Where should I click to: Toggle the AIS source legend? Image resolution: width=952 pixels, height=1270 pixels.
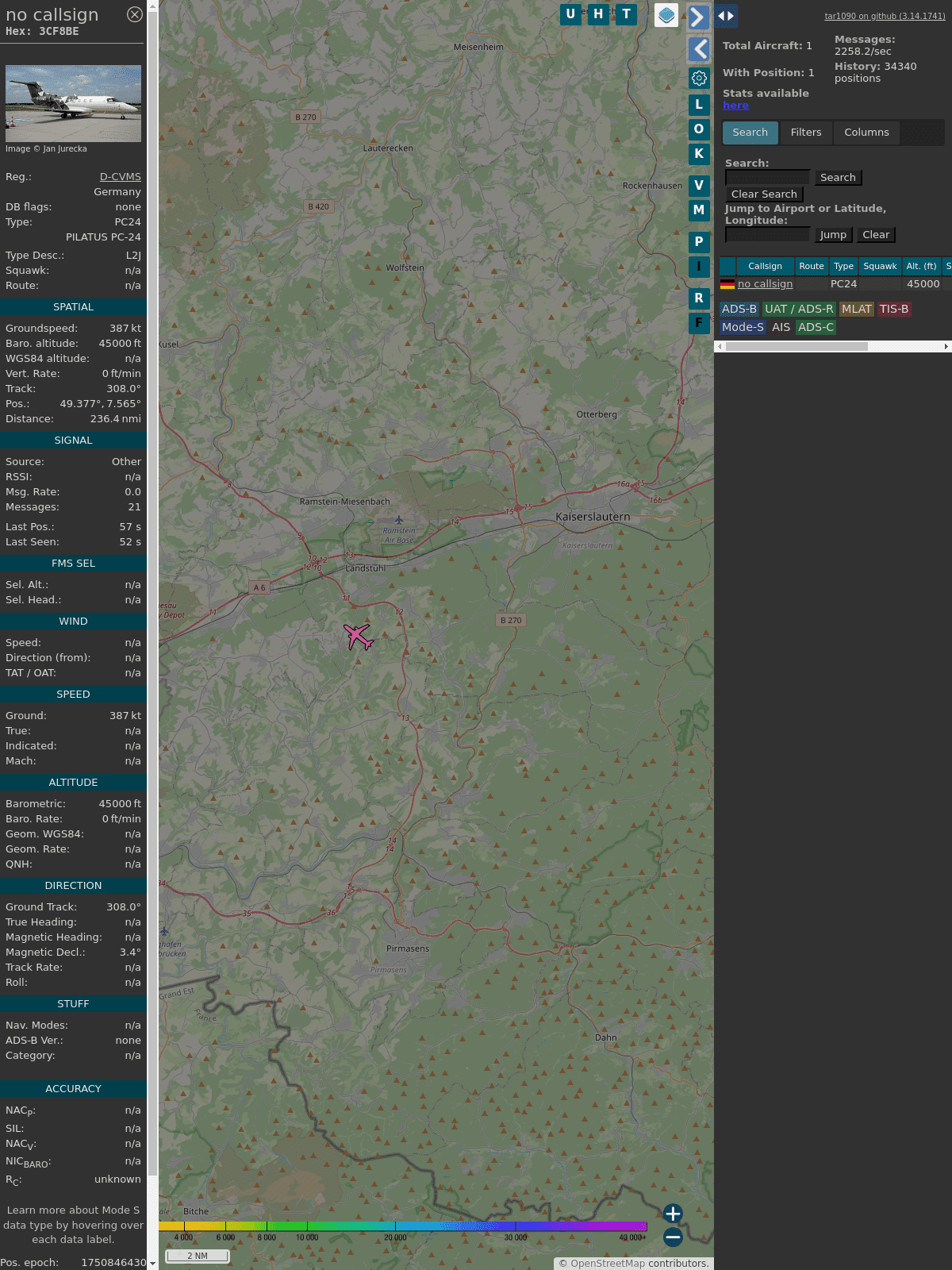tap(781, 328)
